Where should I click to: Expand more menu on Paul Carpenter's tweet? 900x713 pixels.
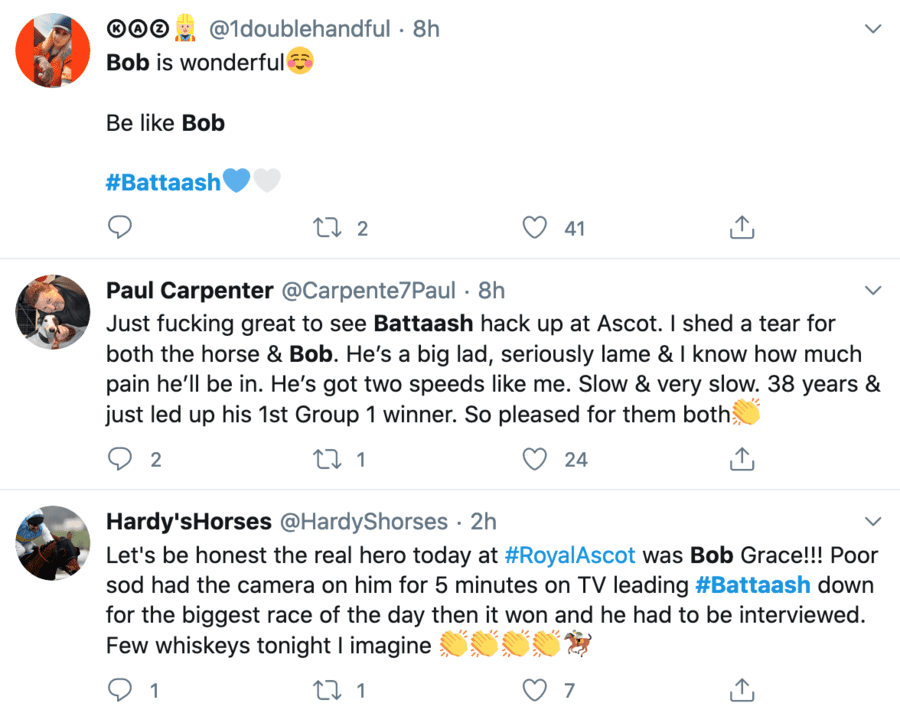coord(872,291)
